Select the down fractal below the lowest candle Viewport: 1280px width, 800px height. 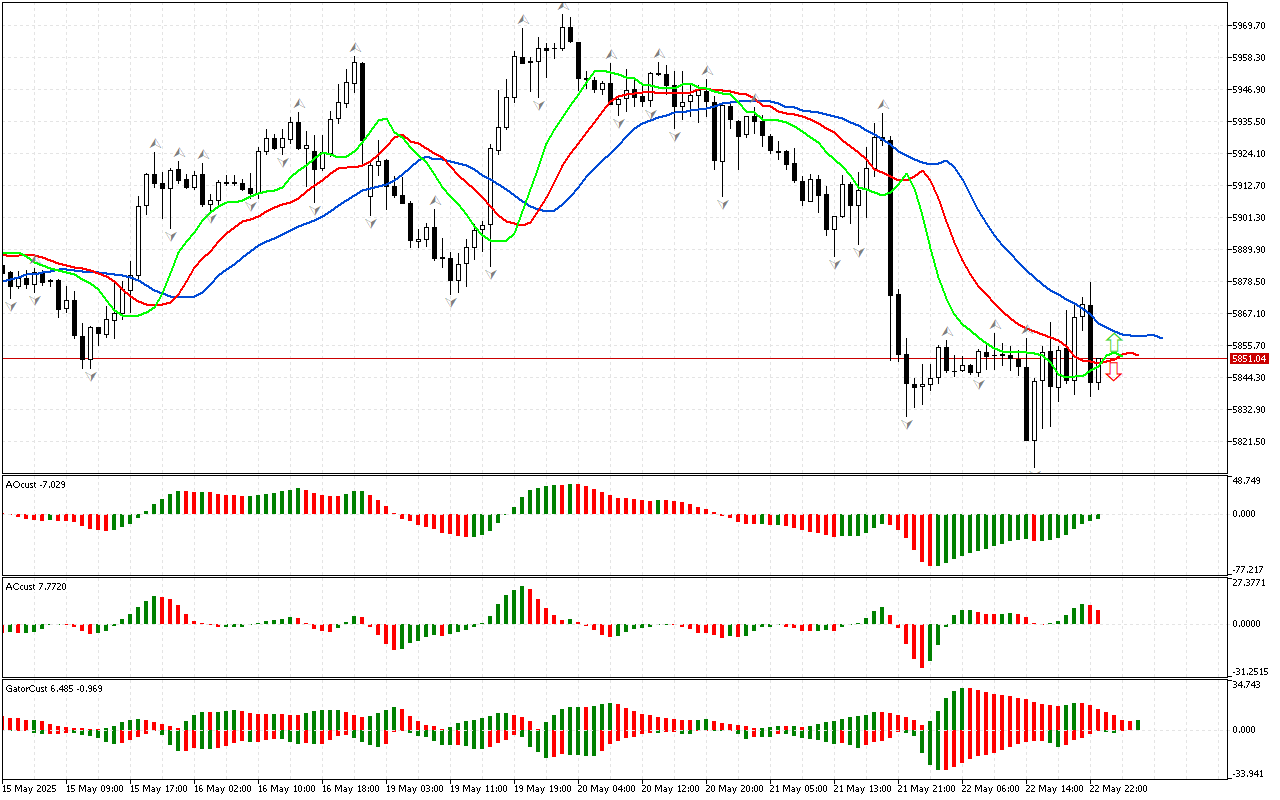click(x=1036, y=472)
